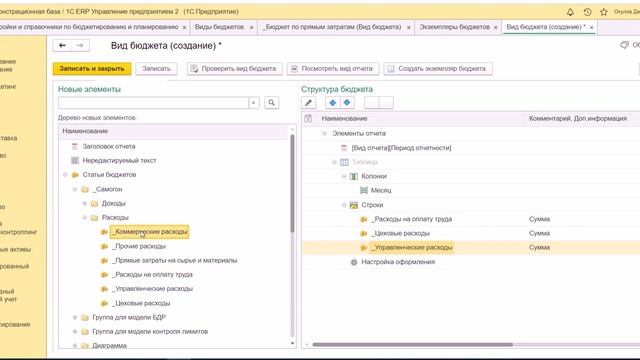The height and width of the screenshot is (360, 640).
Task: Click the Статьи бюджетов node icon
Action: [75, 175]
